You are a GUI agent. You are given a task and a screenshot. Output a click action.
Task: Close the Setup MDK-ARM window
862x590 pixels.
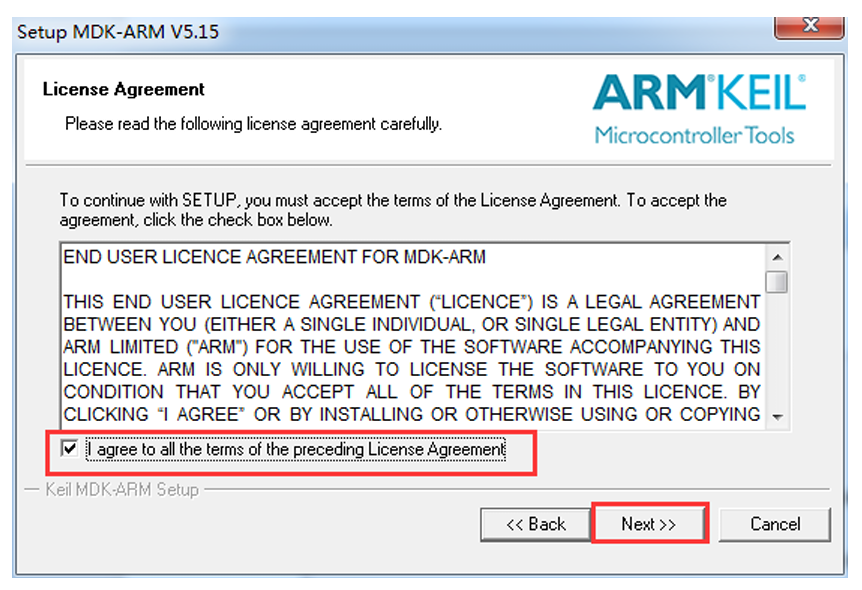coord(810,24)
